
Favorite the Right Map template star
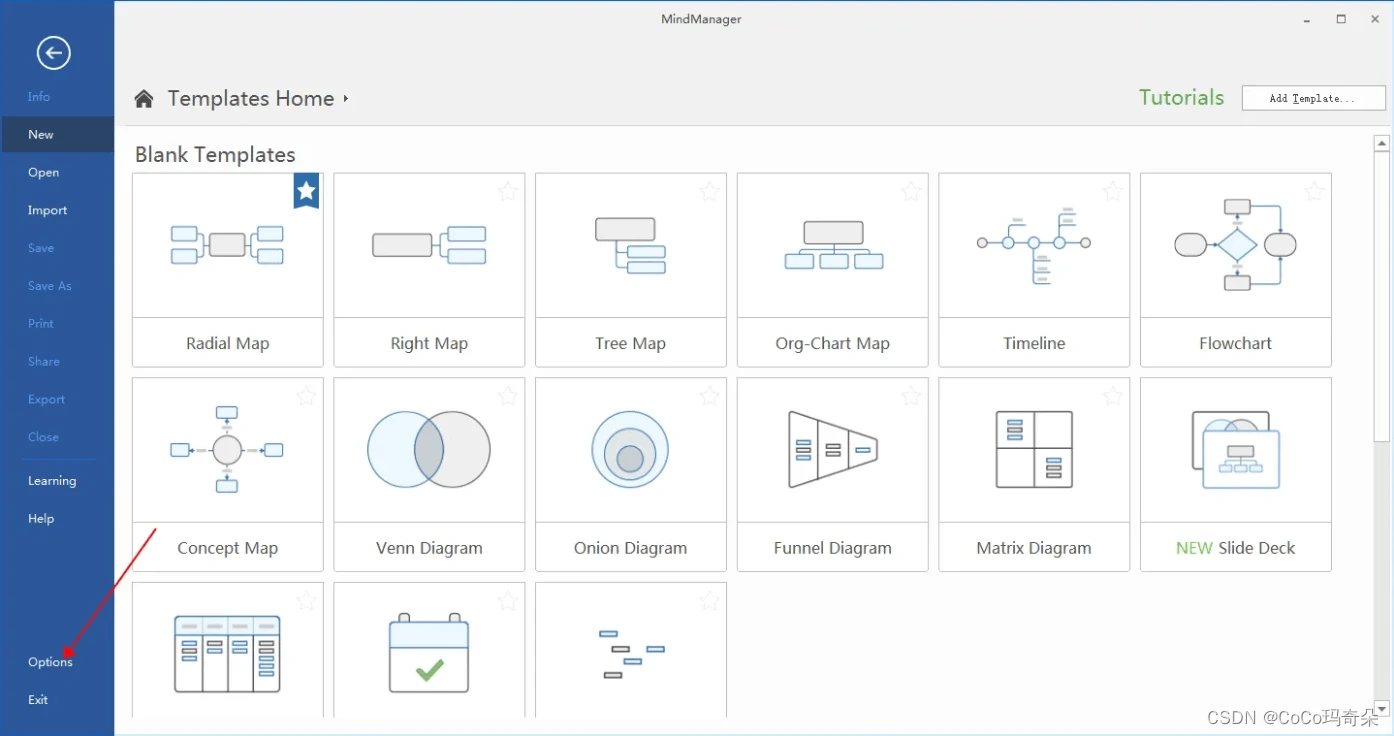(508, 191)
